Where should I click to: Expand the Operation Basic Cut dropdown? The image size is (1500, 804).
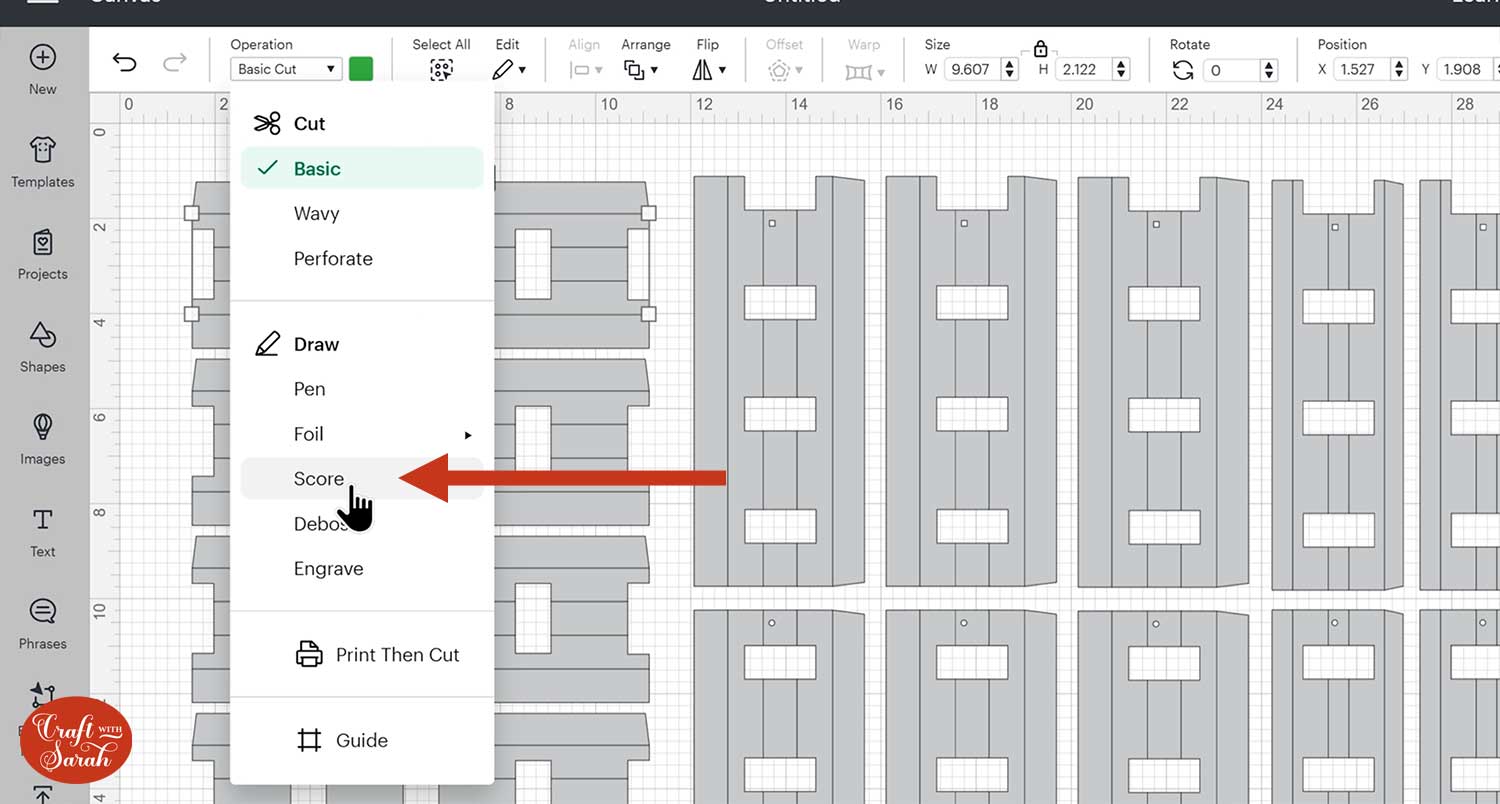click(x=286, y=69)
